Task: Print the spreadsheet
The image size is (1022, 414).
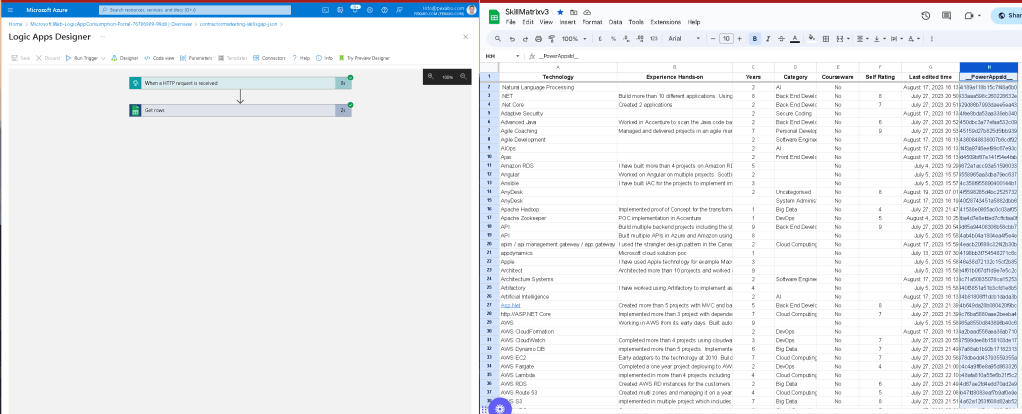Action: 538,38
